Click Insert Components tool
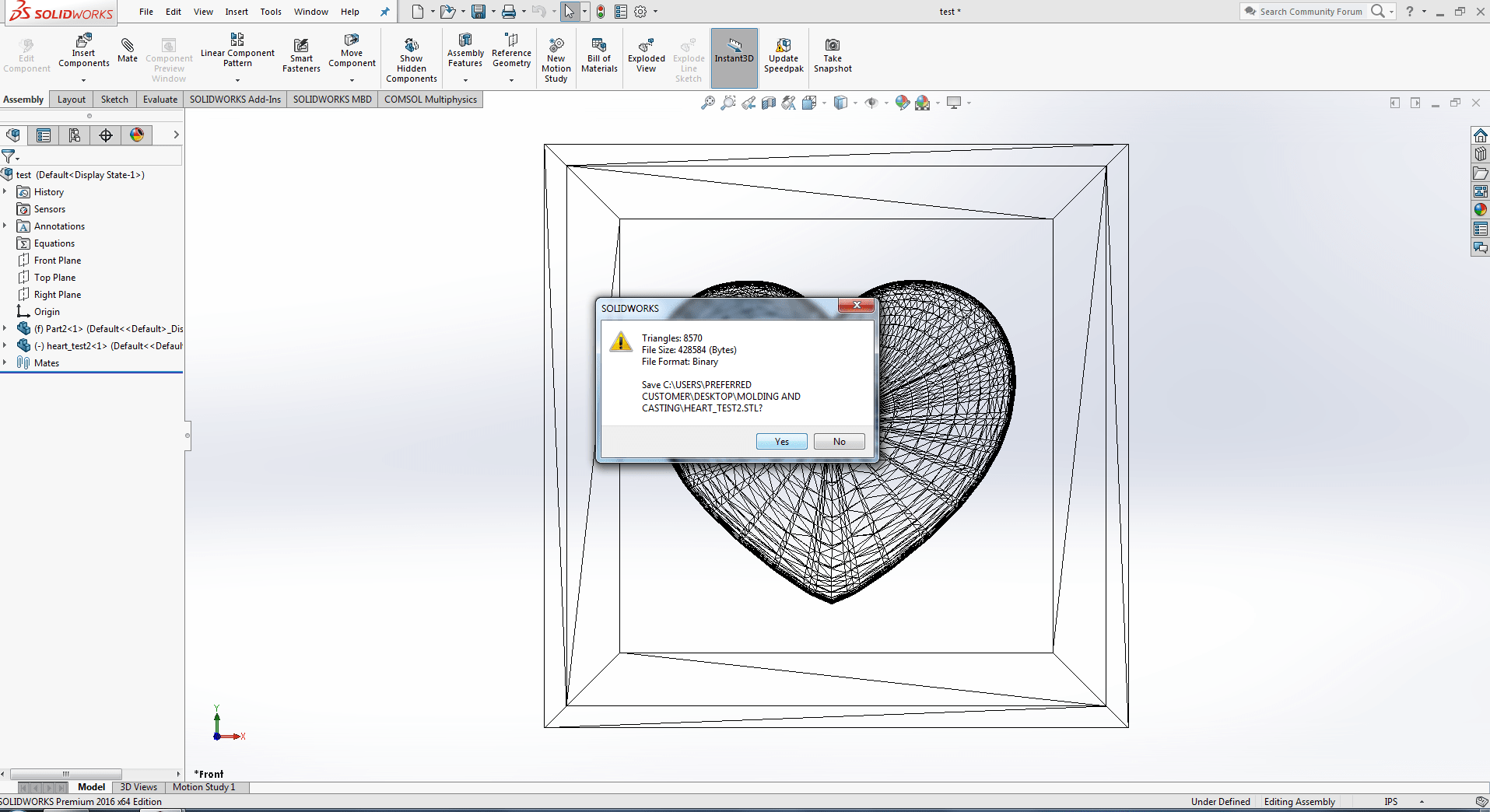1490x812 pixels. [x=83, y=50]
